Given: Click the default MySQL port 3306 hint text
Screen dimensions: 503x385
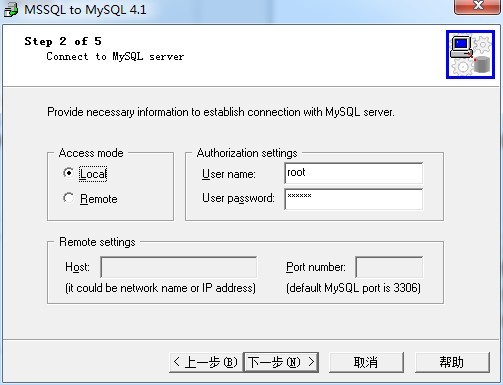Looking at the screenshot, I should point(353,288).
